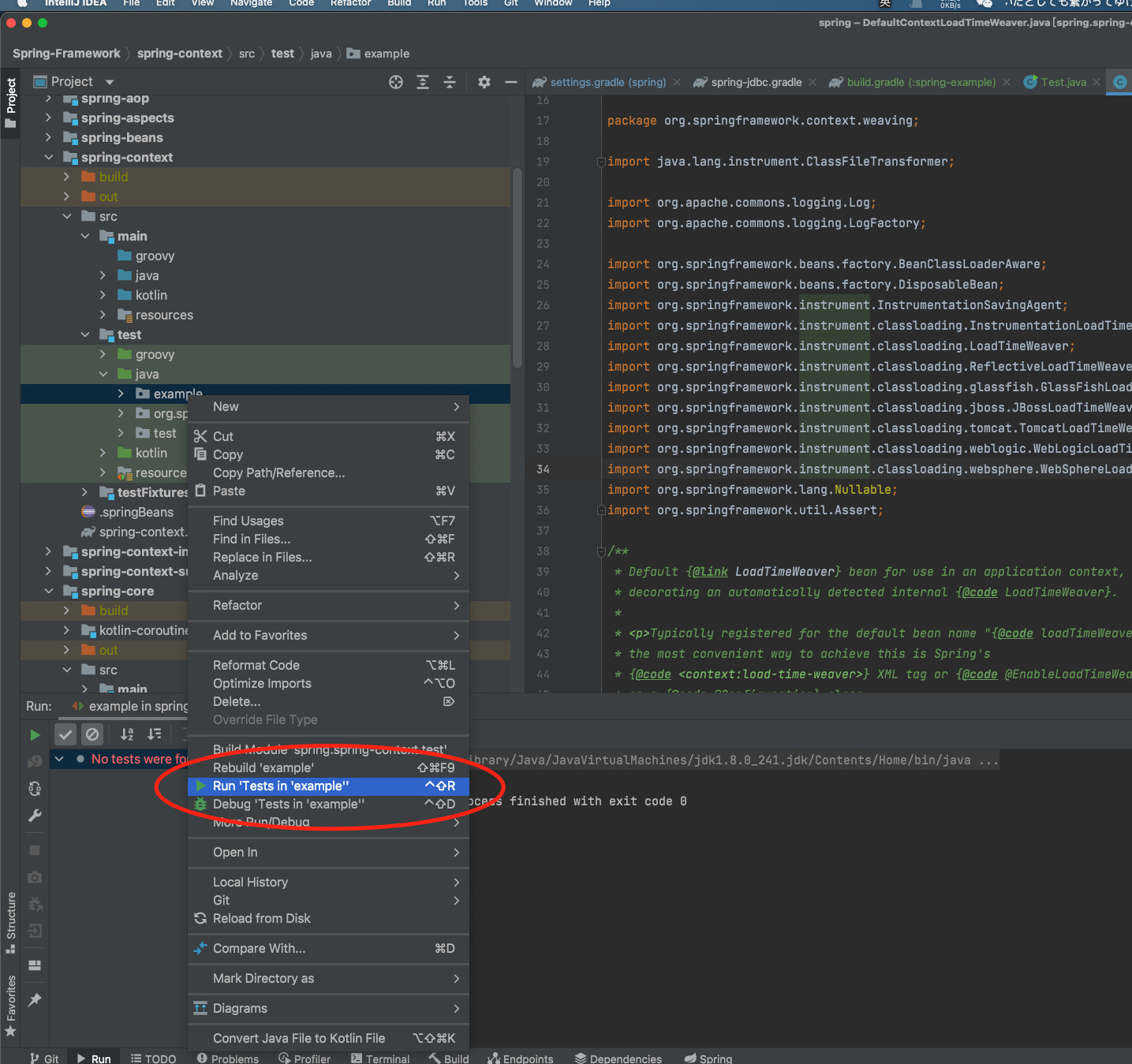Toggle the Show Ignored tests button
The width and height of the screenshot is (1132, 1064).
pos(92,734)
